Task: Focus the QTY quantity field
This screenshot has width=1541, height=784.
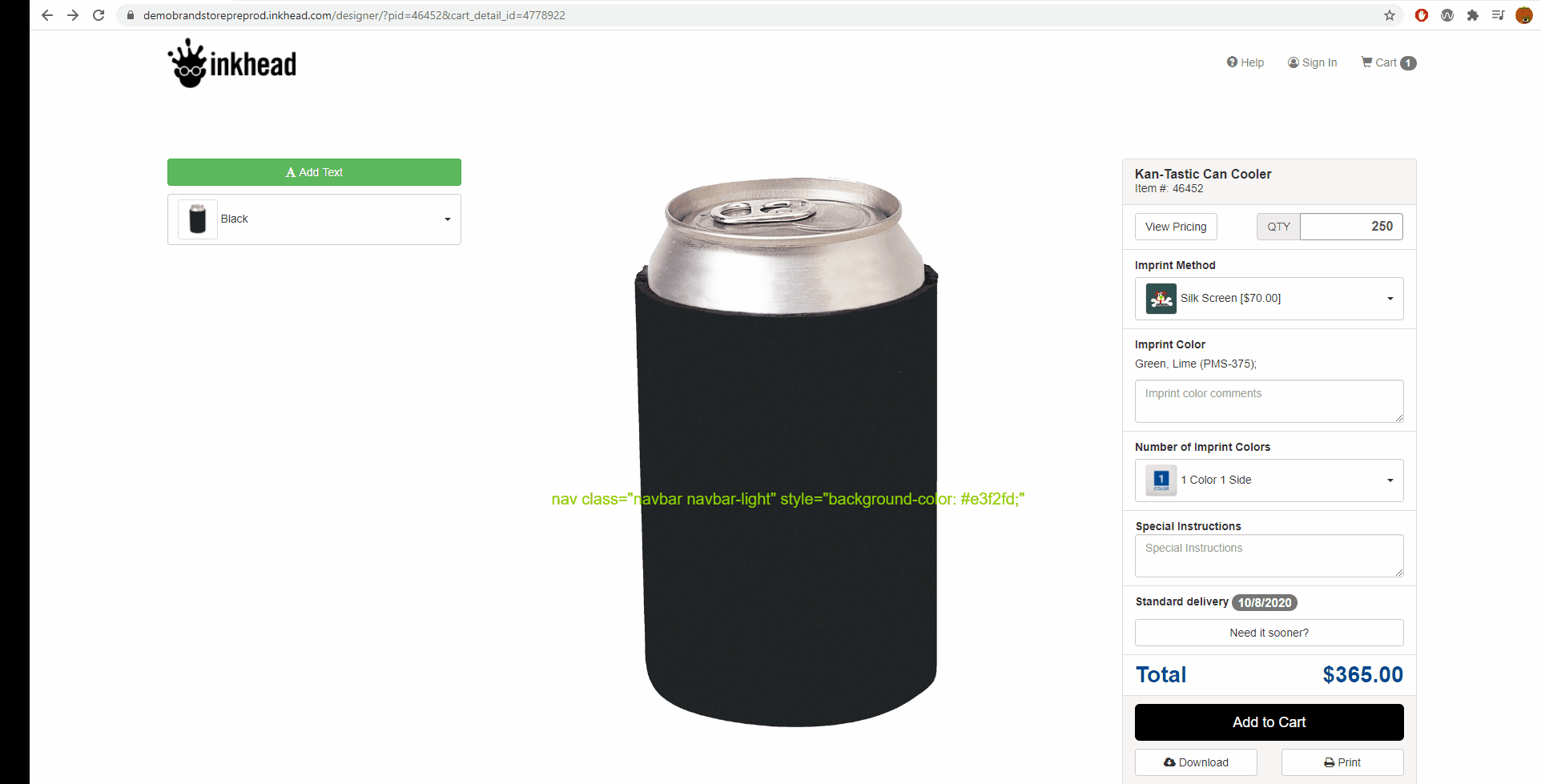Action: coord(1350,227)
